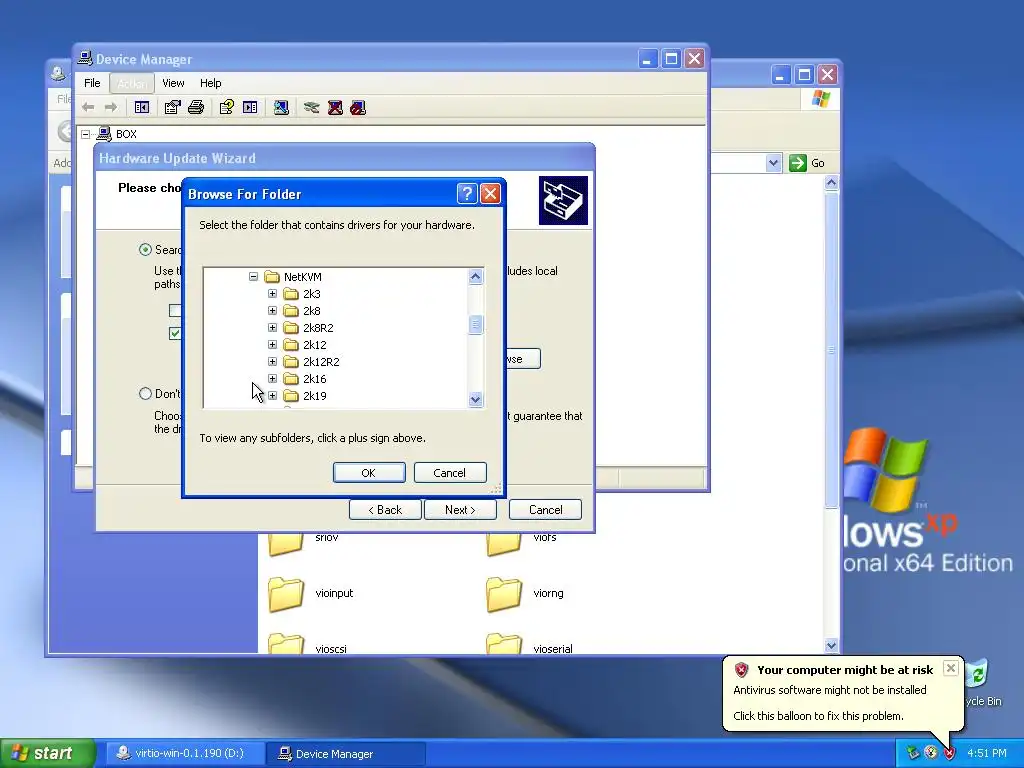Image resolution: width=1024 pixels, height=768 pixels.
Task: Open the File menu in Device Manager
Action: (x=92, y=83)
